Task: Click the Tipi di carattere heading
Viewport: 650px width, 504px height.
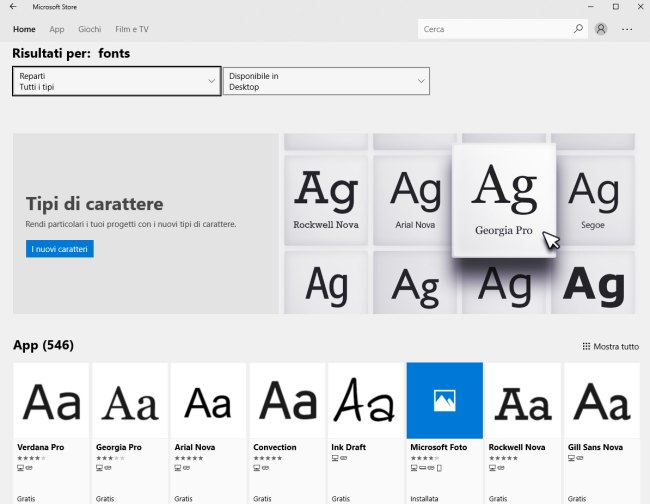Action: click(x=95, y=204)
